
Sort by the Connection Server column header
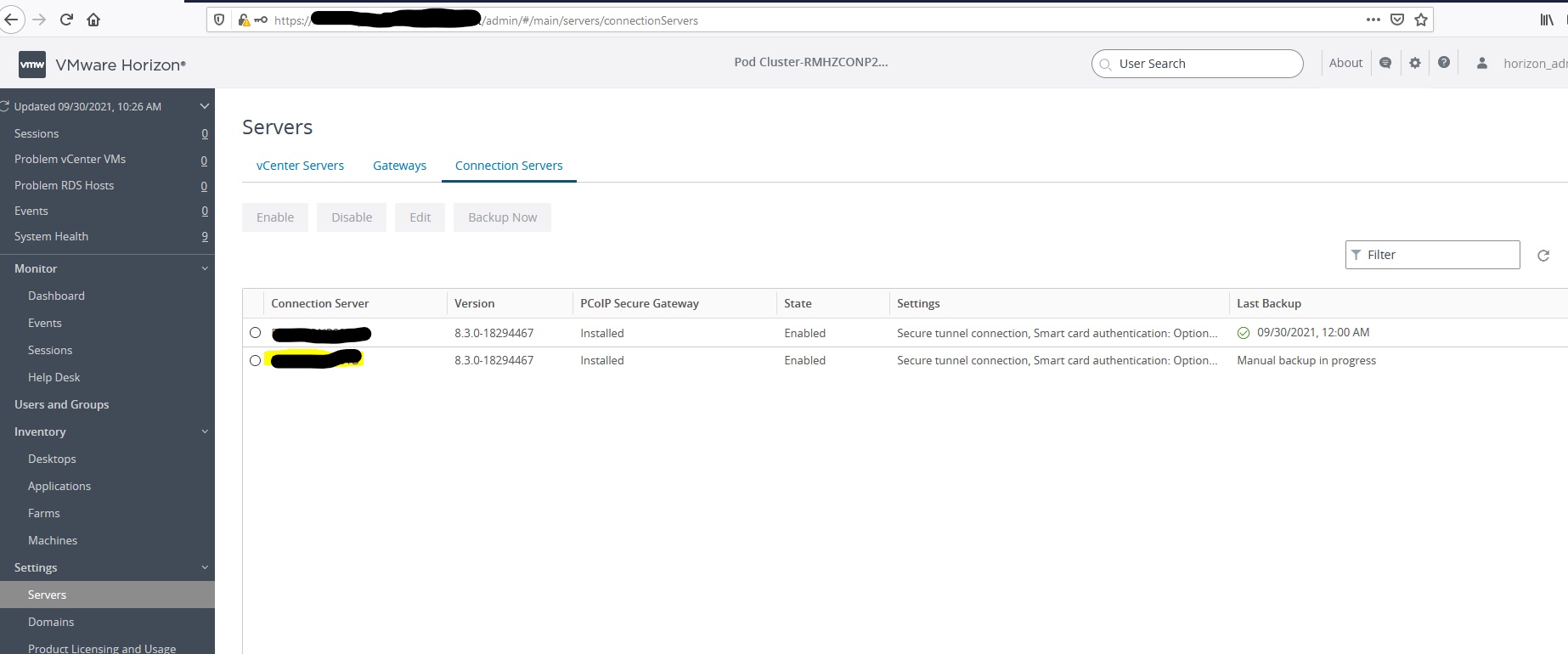(x=319, y=303)
